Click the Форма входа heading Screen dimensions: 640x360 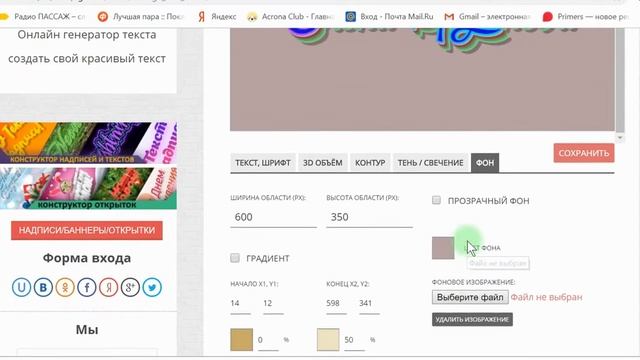point(87,258)
